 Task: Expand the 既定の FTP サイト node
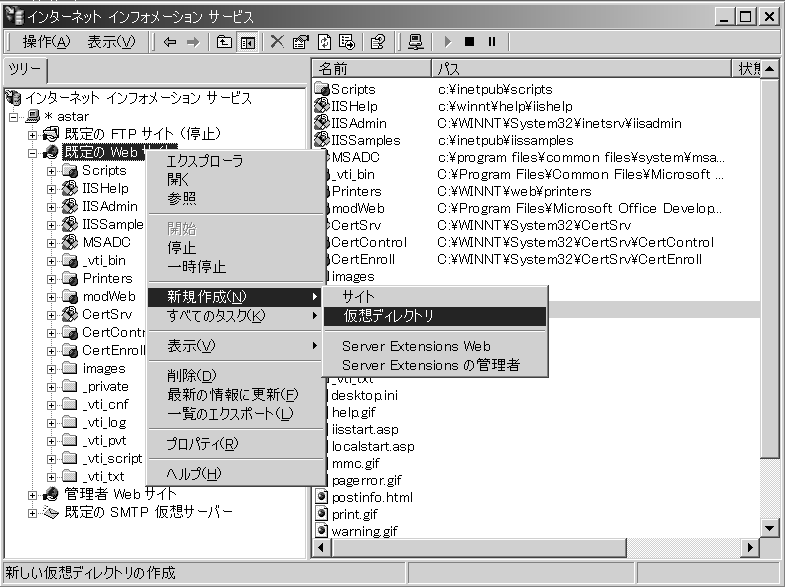coord(33,135)
